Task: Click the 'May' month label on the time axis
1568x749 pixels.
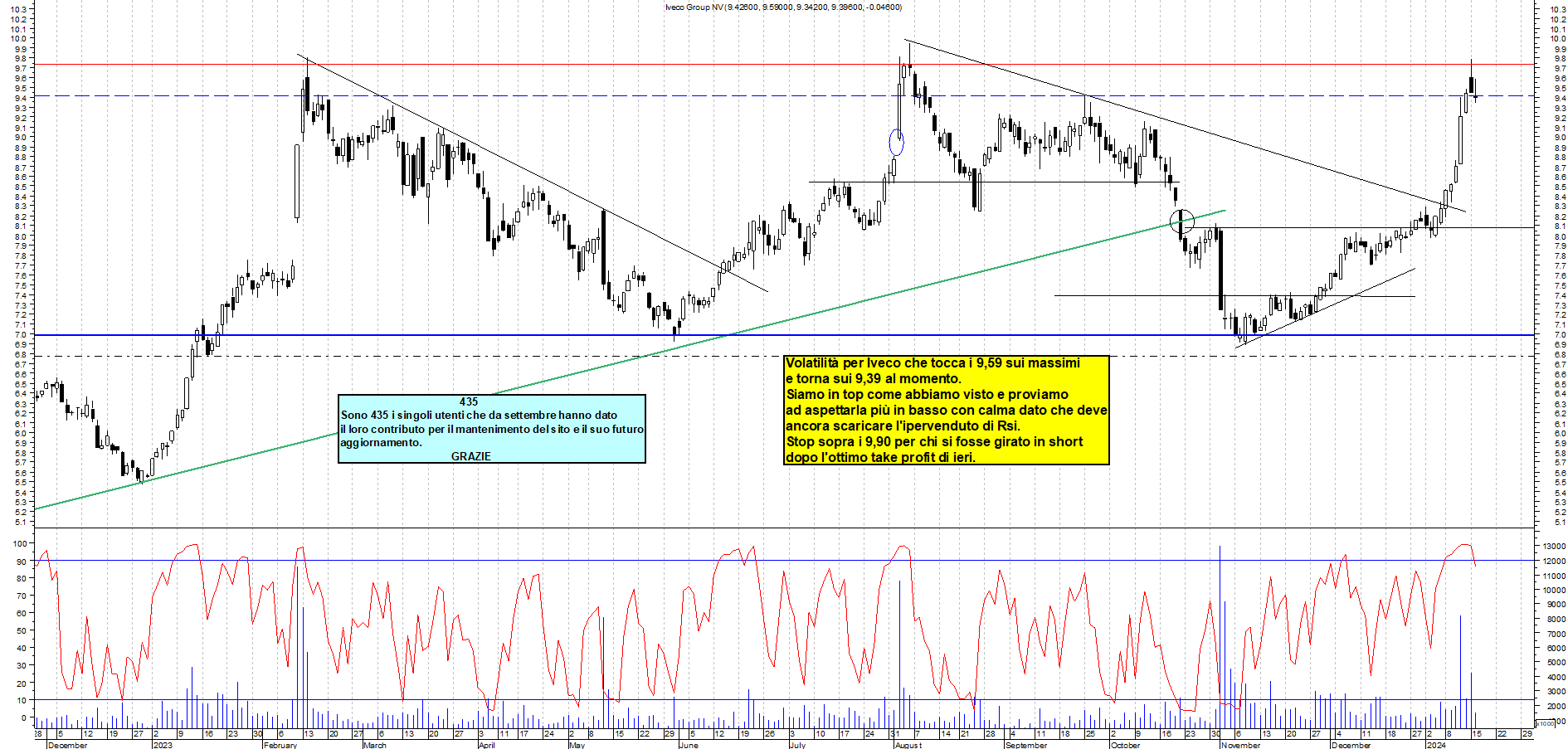Action: 577,745
